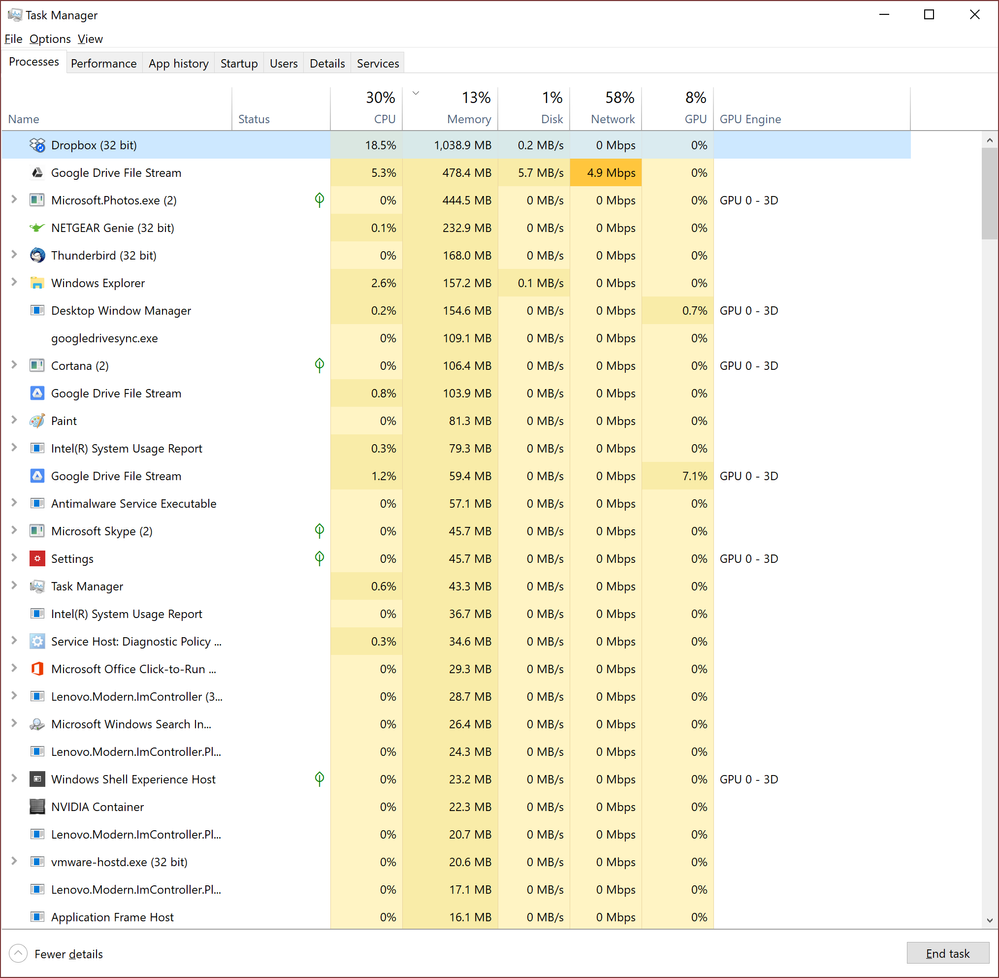This screenshot has height=978, width=999.
Task: Click the red Settings process icon
Action: pyautogui.click(x=37, y=559)
